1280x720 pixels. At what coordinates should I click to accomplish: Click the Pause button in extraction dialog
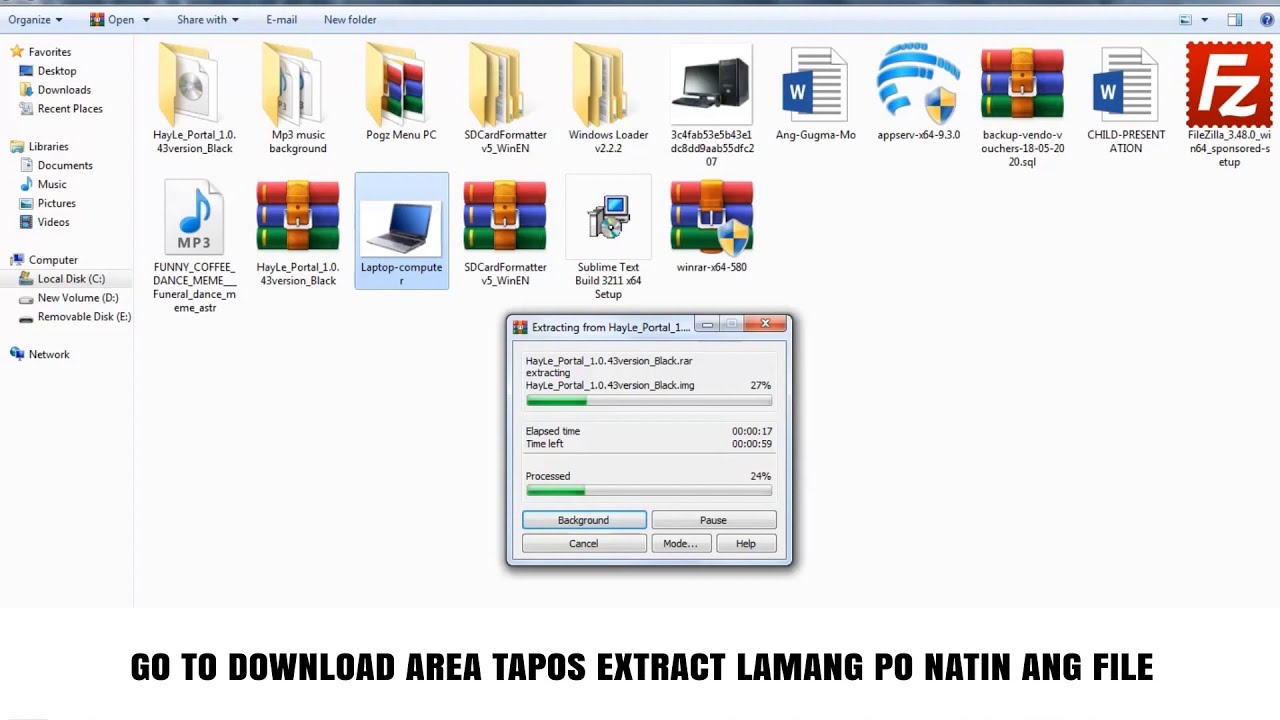tap(713, 520)
